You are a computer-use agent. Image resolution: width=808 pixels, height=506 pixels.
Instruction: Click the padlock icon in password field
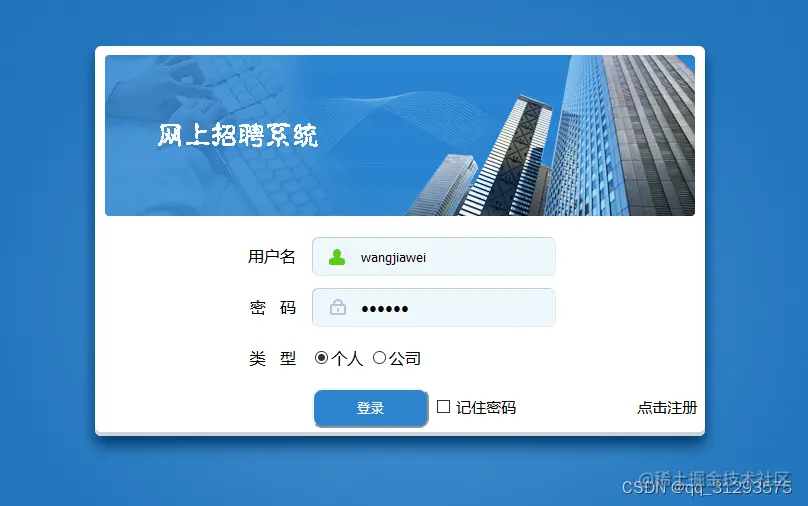click(338, 307)
